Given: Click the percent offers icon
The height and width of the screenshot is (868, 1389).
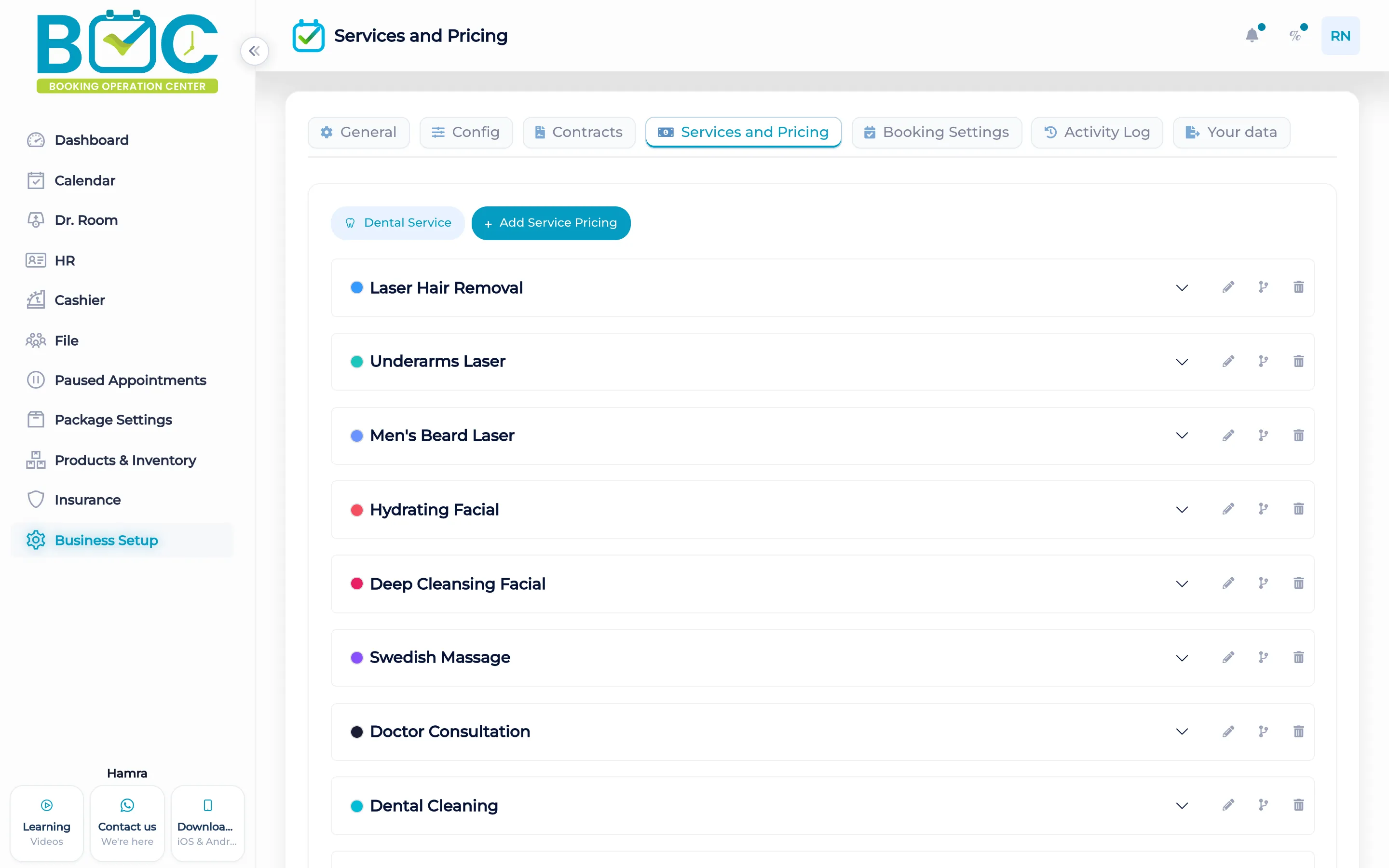Looking at the screenshot, I should click(x=1295, y=36).
